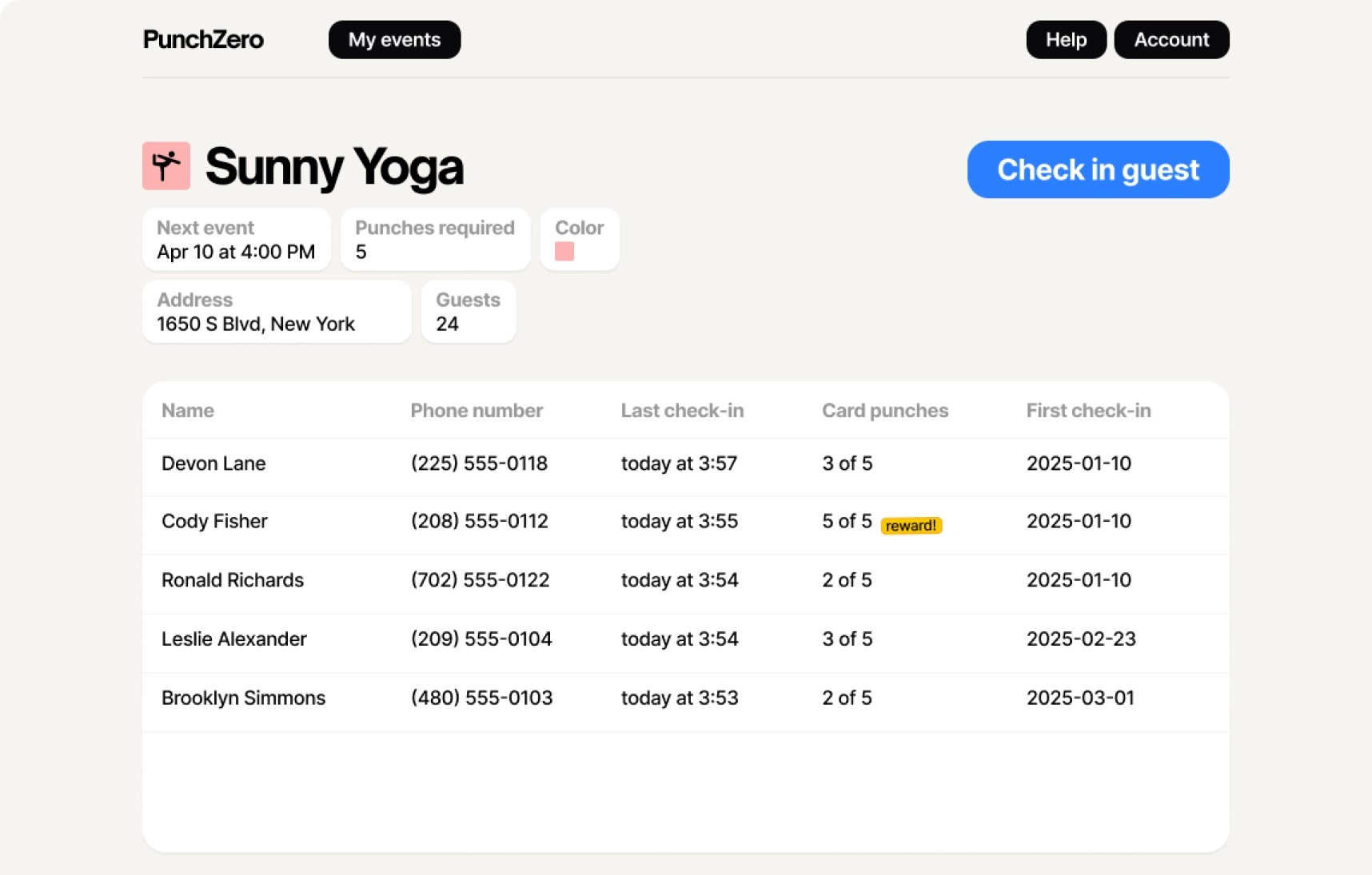The image size is (1372, 875).
Task: Click Leslie Alexander's today at 3:54 check-in
Action: point(680,639)
